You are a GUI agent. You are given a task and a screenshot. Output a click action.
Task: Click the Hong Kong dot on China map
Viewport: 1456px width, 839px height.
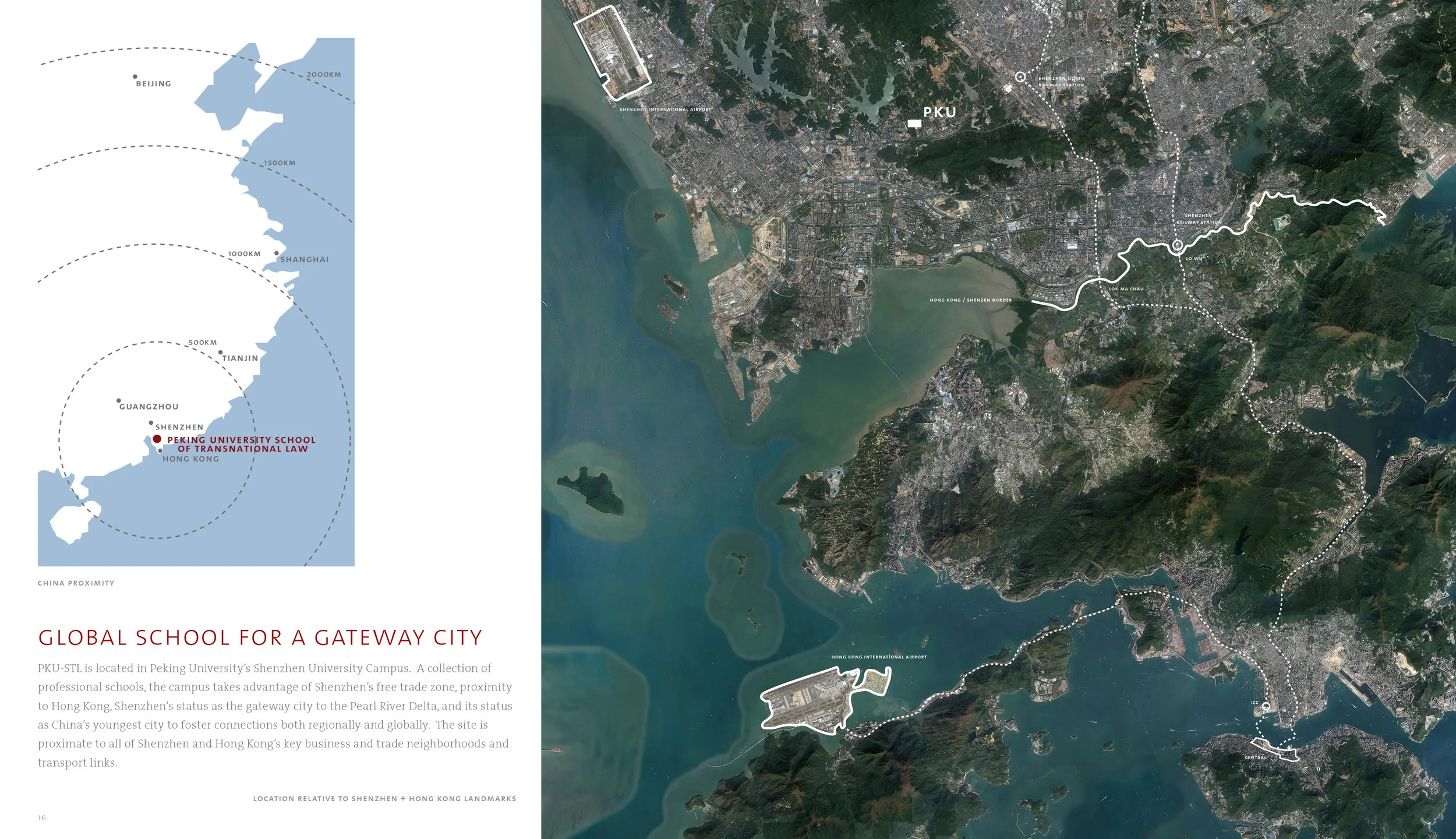click(x=160, y=450)
